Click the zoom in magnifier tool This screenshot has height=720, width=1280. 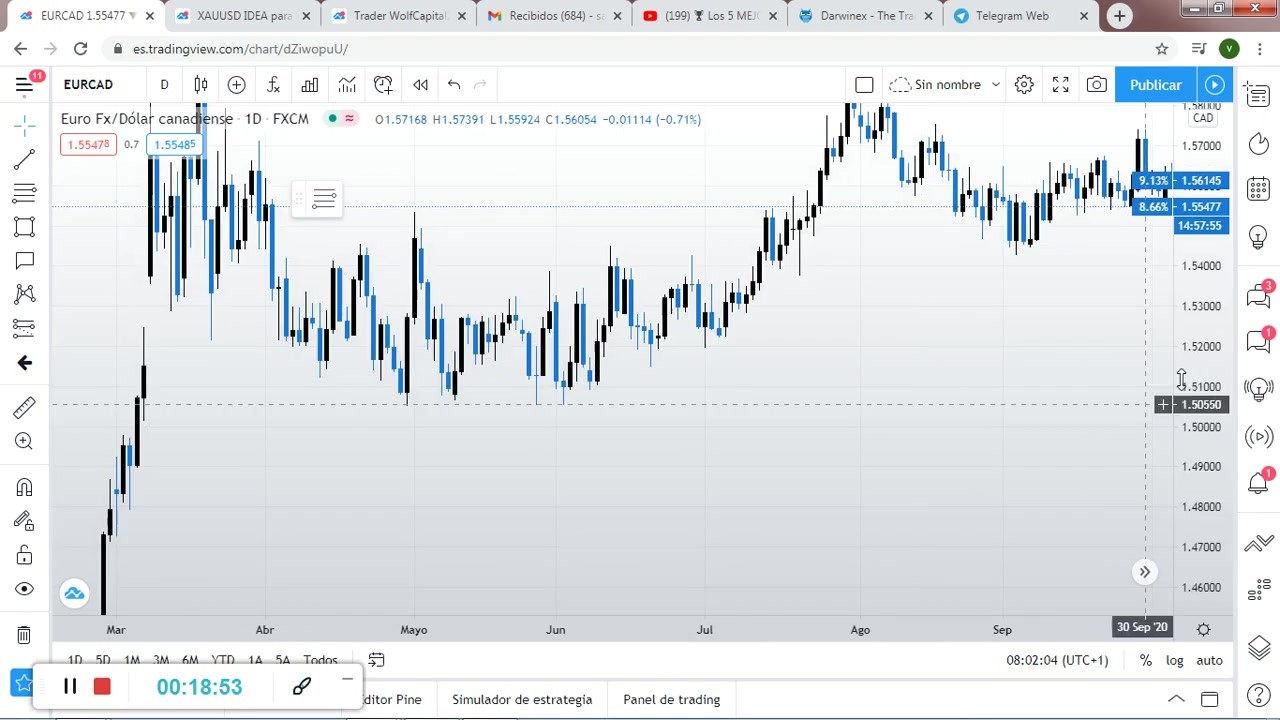(25, 441)
